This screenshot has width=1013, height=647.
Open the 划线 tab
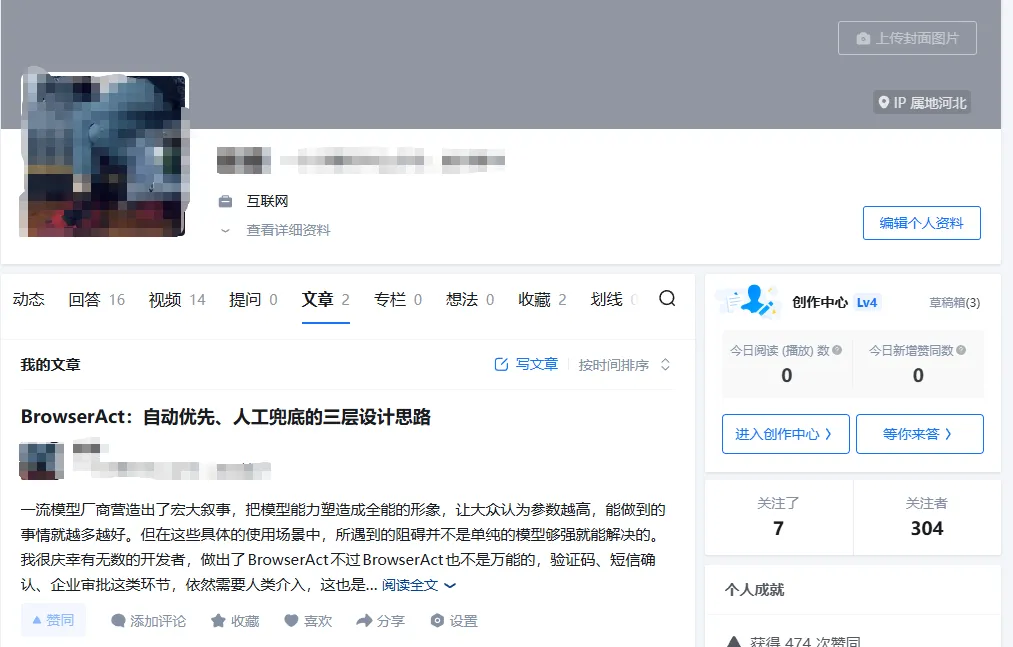[x=614, y=299]
